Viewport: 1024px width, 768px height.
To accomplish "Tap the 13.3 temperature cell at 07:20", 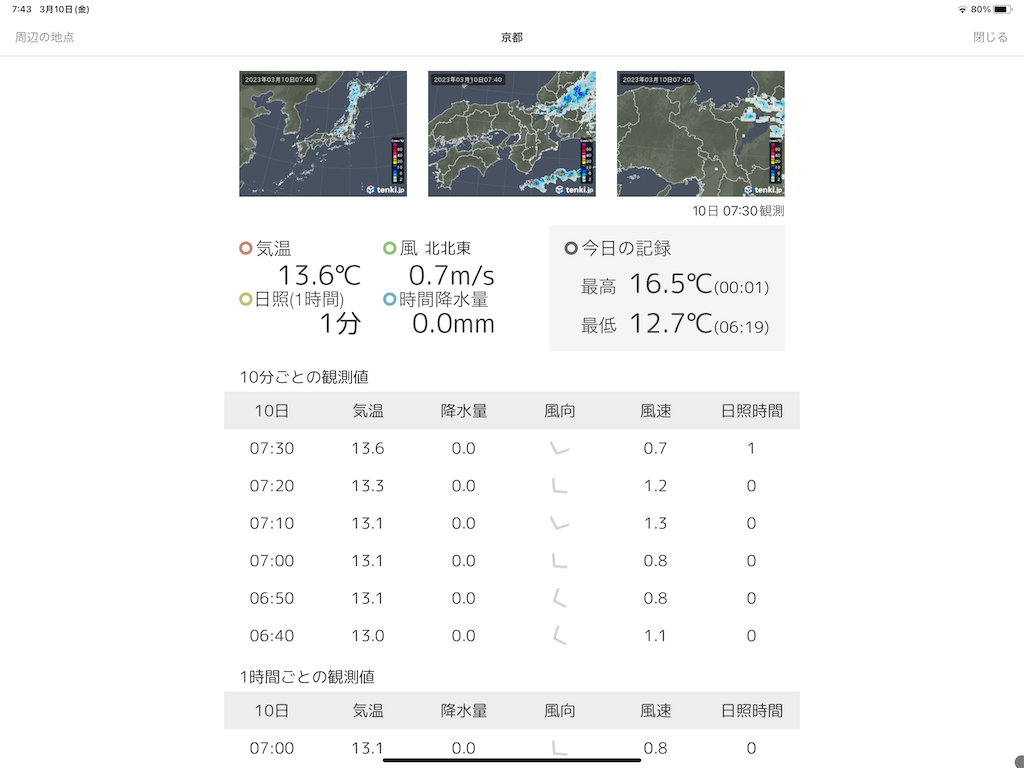I will coord(368,485).
